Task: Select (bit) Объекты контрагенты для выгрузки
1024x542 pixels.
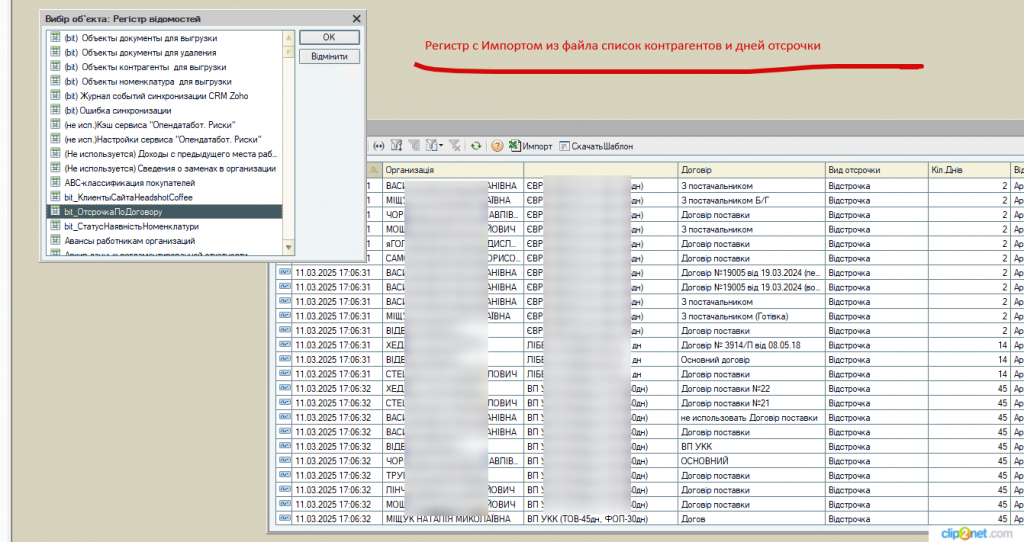Action: [165, 67]
